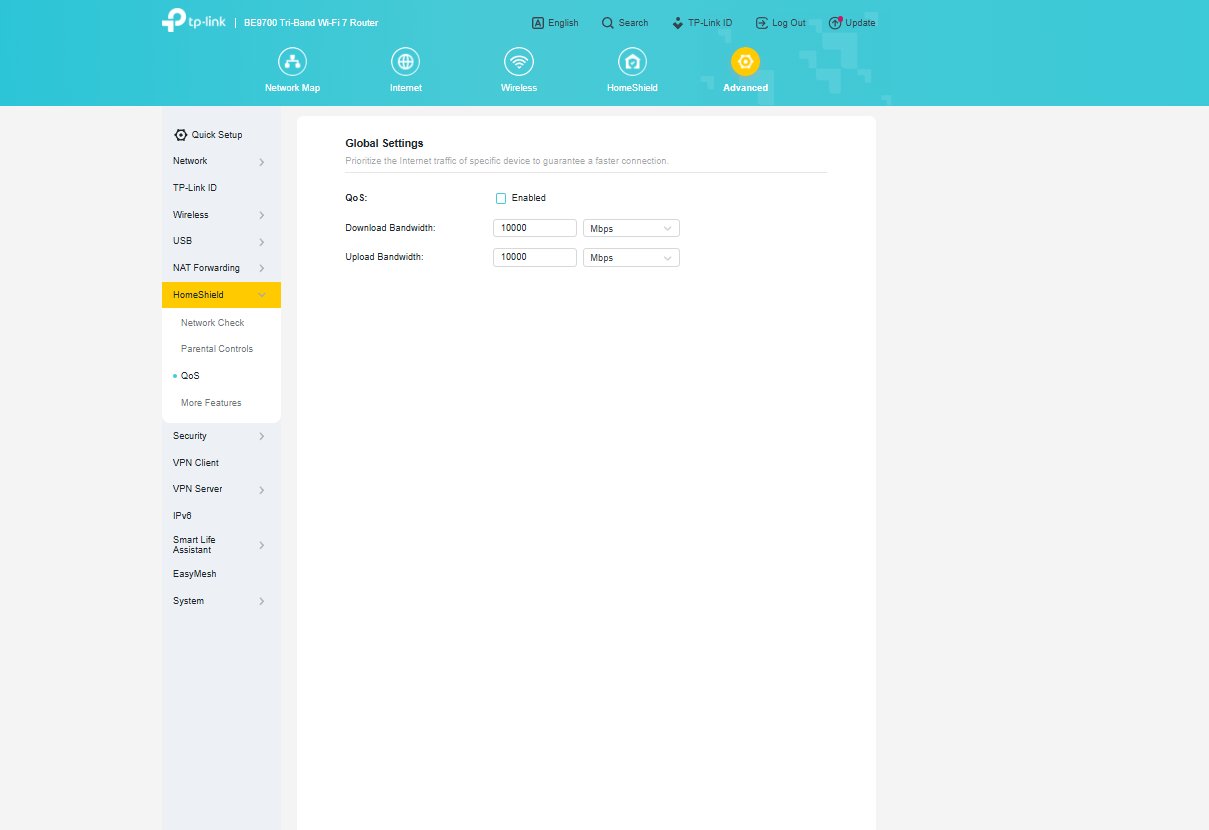The image size is (1209, 830).
Task: Click the TP-Link ID icon
Action: [x=702, y=22]
